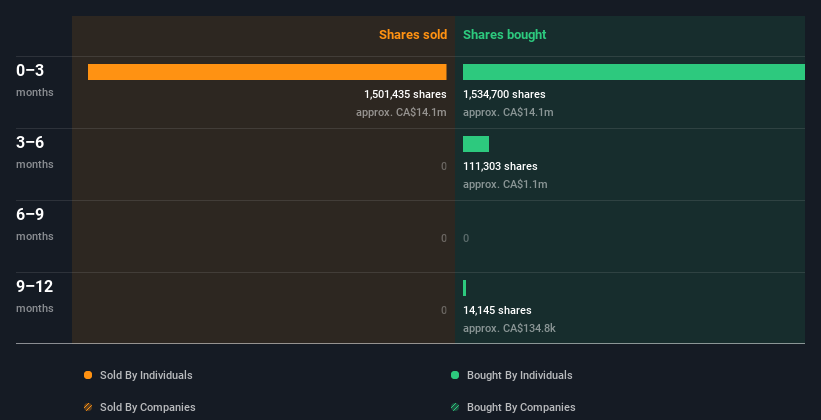This screenshot has height=420, width=821.
Task: Click 'approx. CA$14.1m' under shares bought
Action: point(508,112)
